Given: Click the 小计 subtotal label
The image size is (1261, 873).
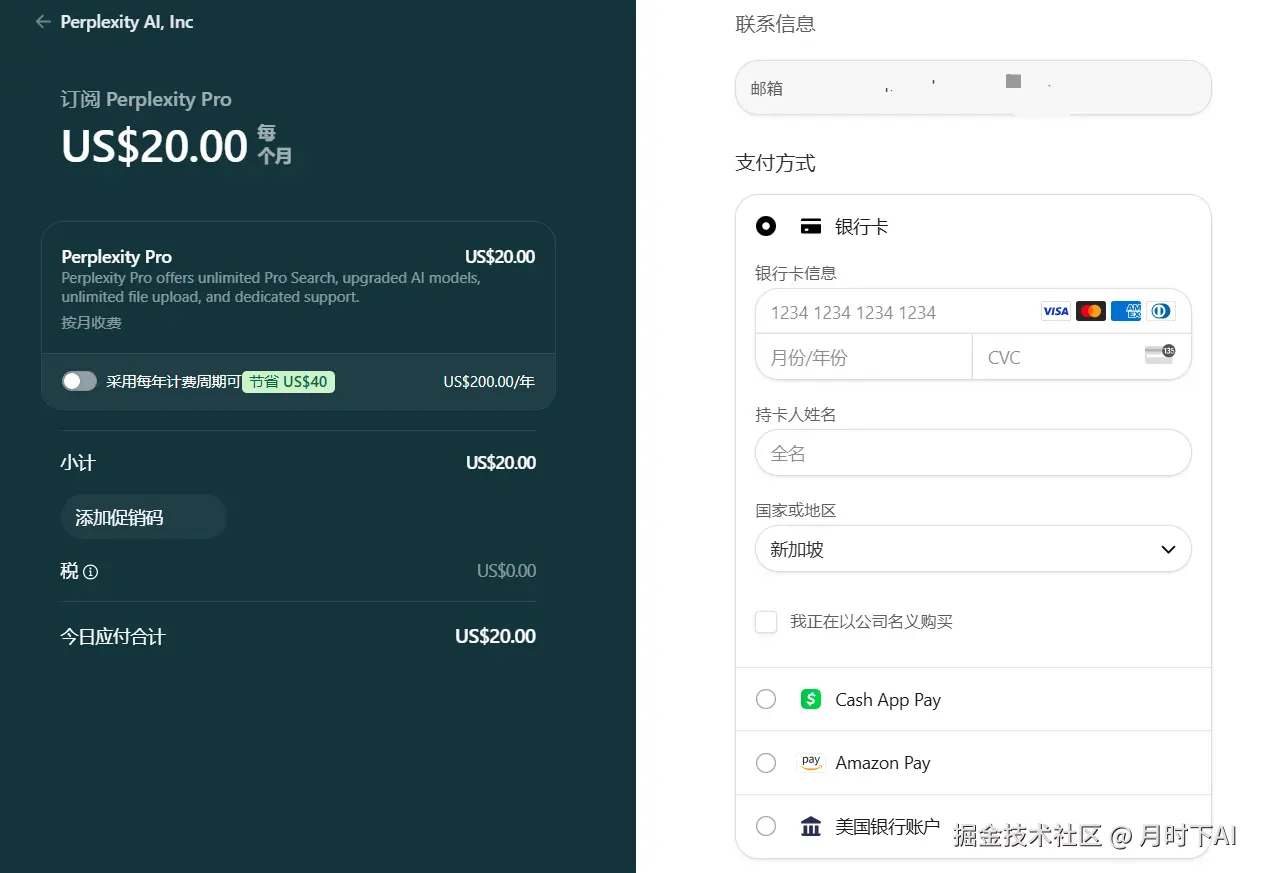Looking at the screenshot, I should pos(78,462).
